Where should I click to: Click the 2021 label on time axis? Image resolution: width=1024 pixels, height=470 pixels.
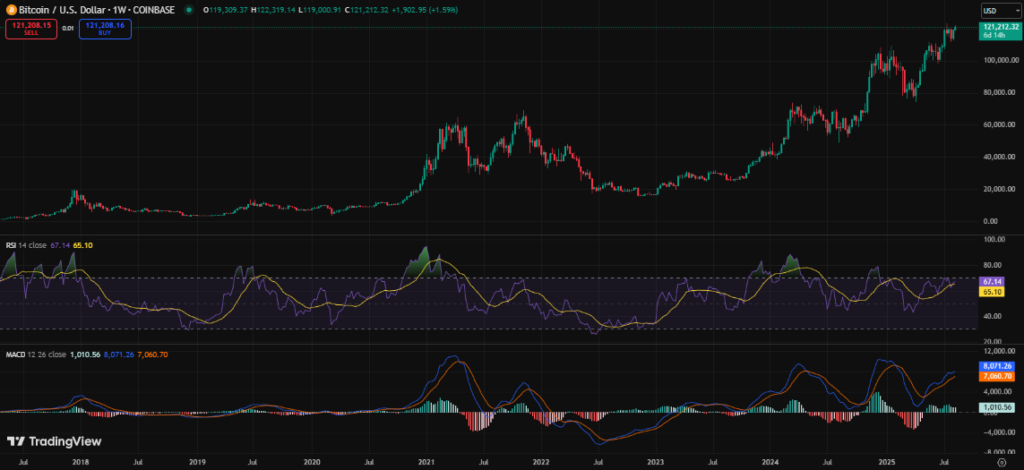click(427, 460)
